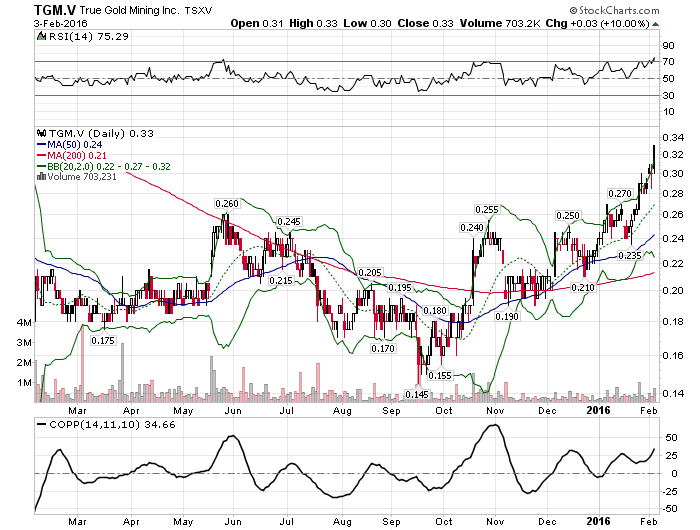Click the MA(50) 0.24 legend entry
Screen dimensions: 700x530
coord(70,145)
